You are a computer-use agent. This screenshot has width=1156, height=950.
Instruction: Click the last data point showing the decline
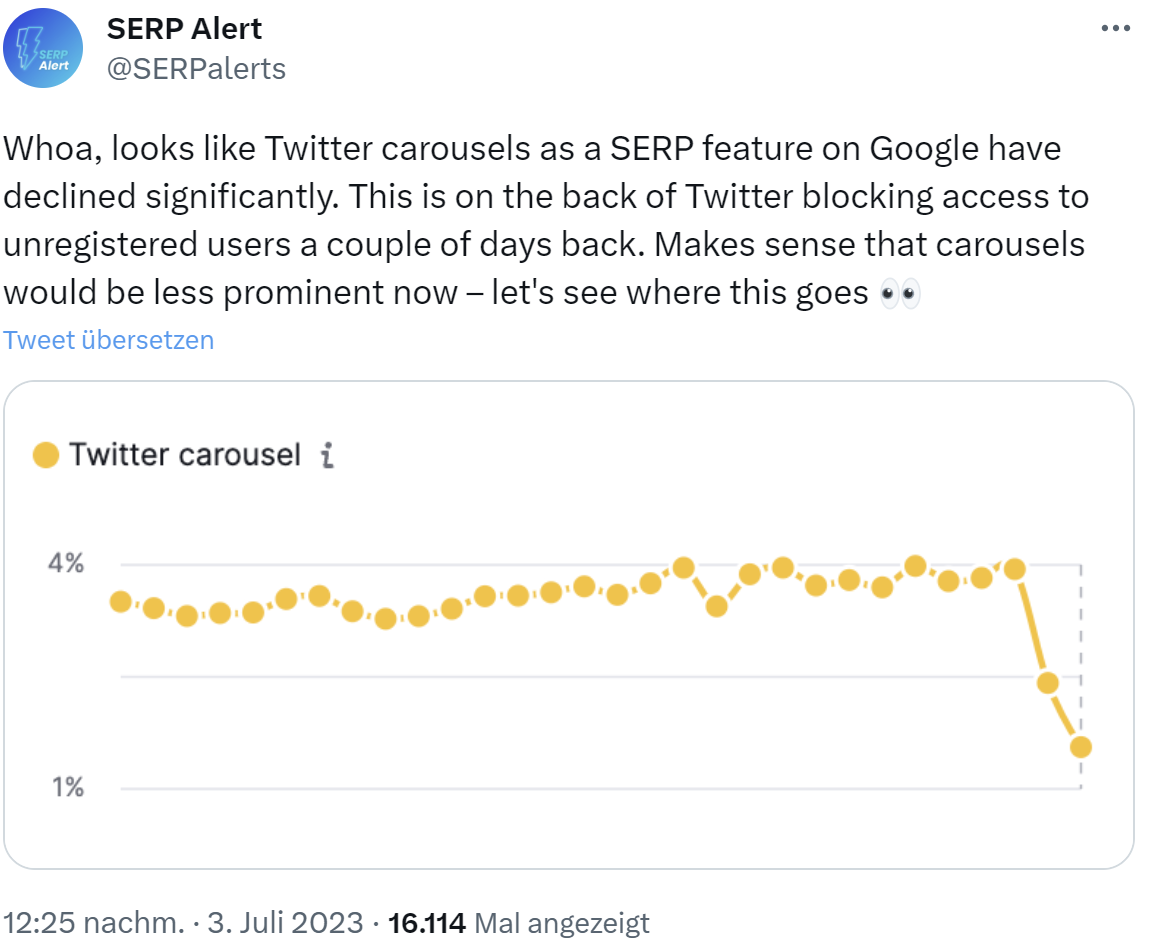click(1079, 746)
